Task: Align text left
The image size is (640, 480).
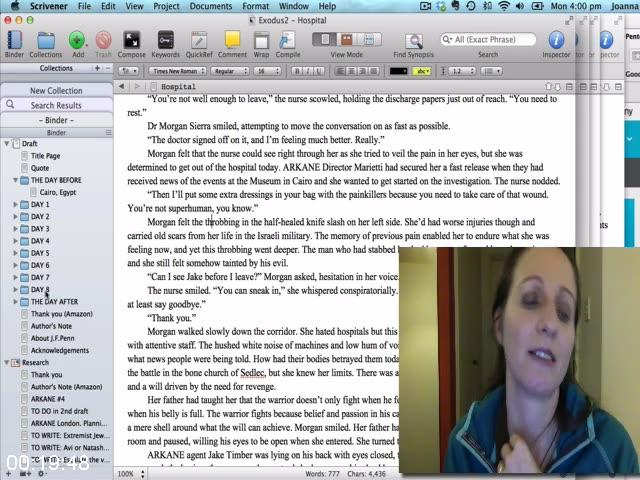Action: (x=340, y=71)
